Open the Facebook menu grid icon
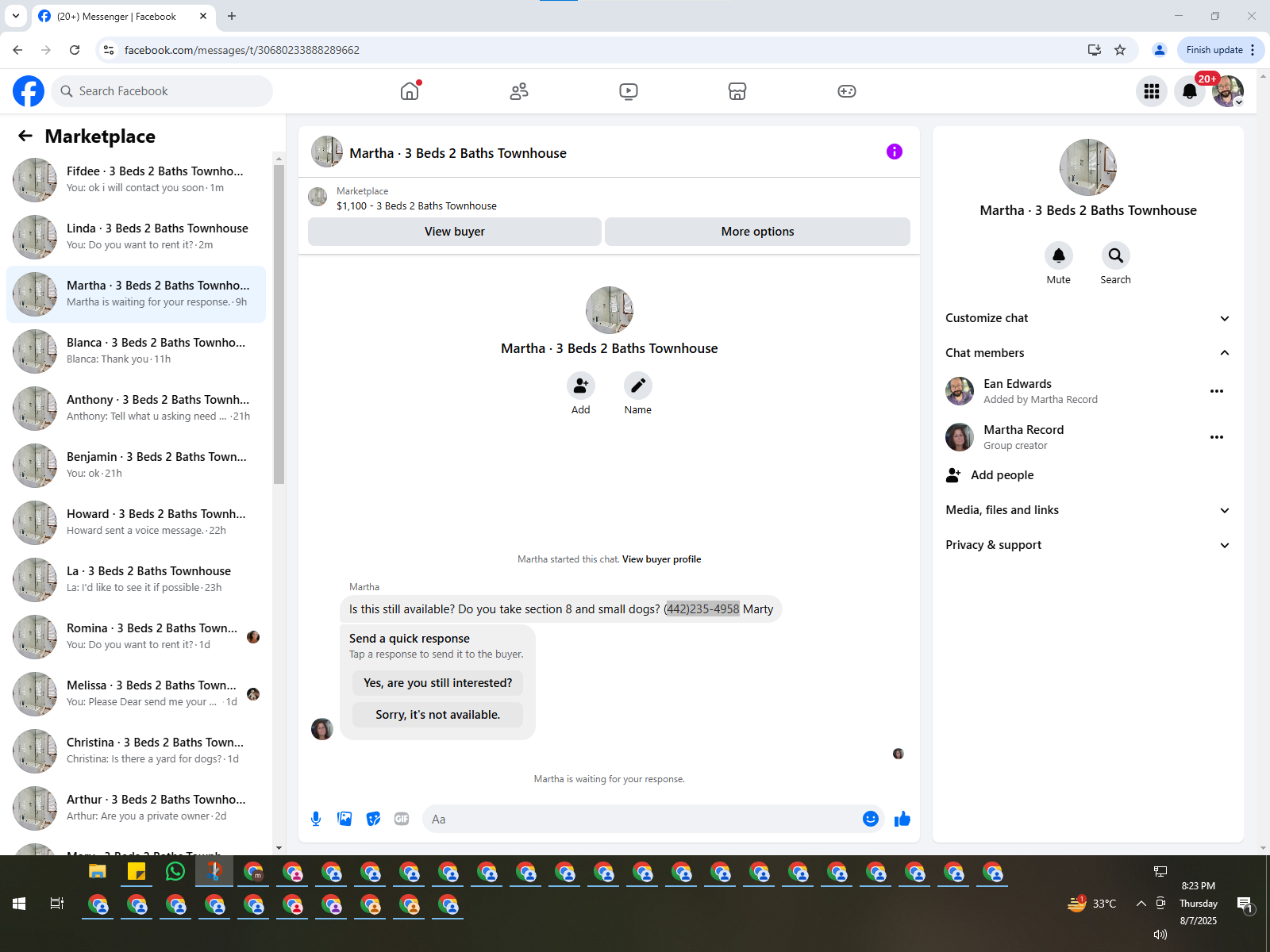 pos(1152,91)
